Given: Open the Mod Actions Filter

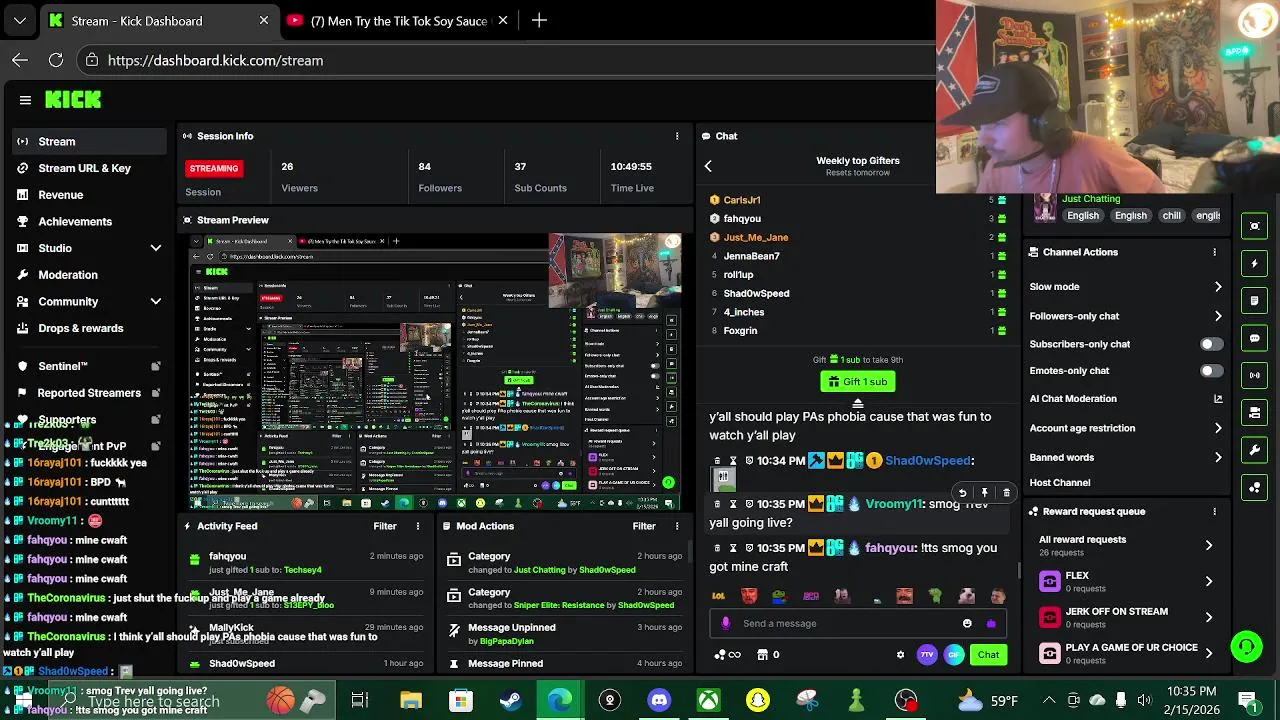Looking at the screenshot, I should tap(644, 526).
